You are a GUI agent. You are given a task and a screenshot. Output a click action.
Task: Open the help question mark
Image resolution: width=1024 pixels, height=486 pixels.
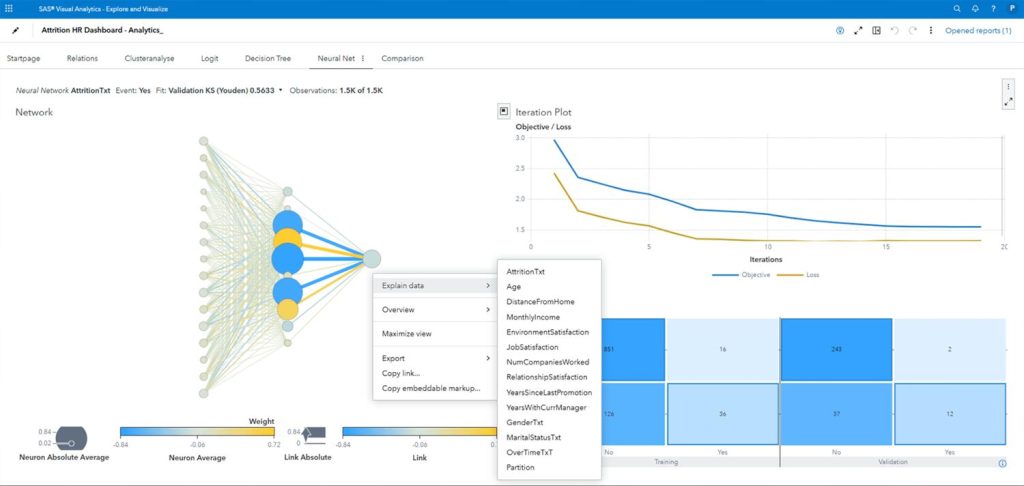[993, 8]
